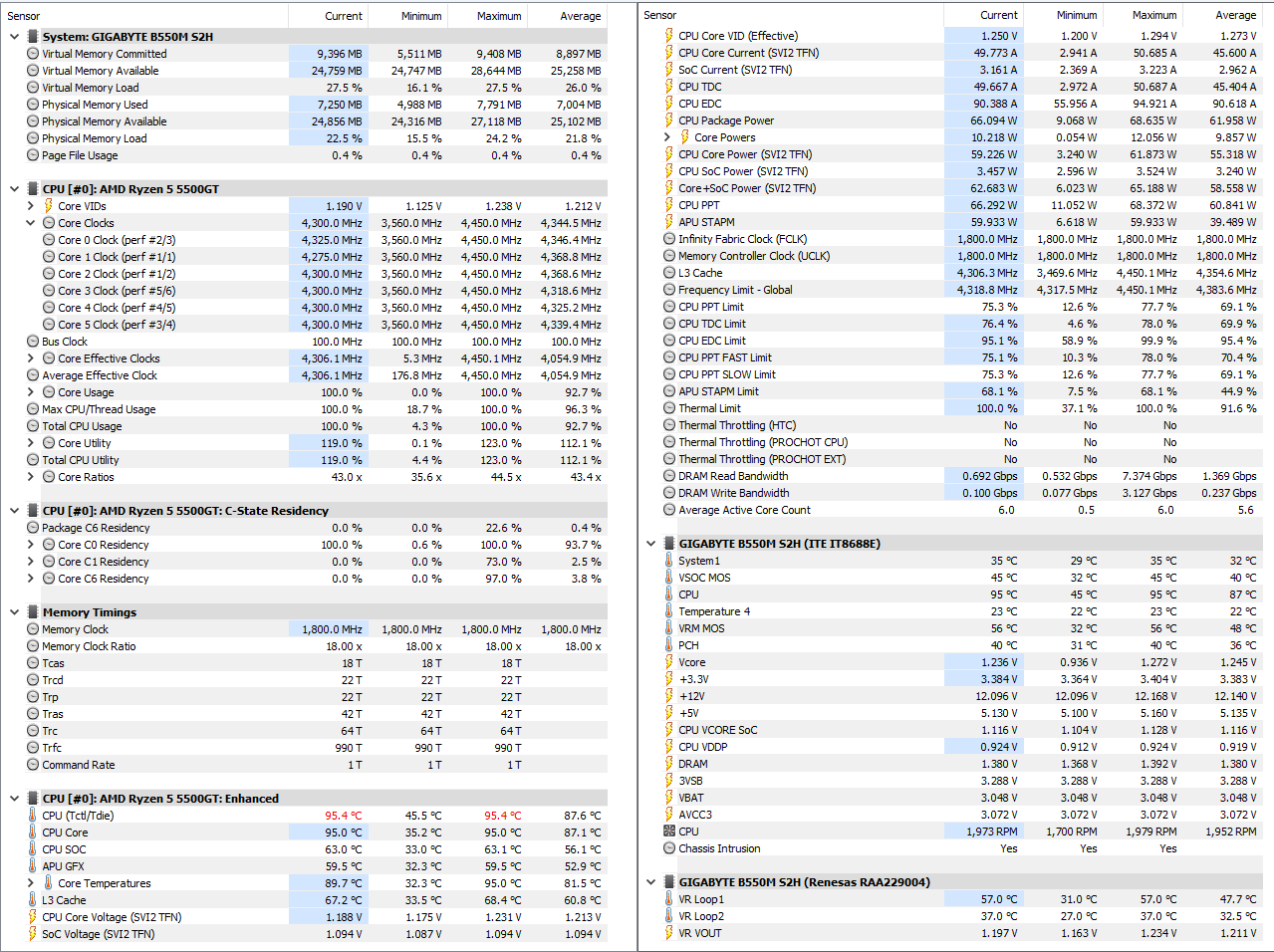Click the lightning icon beside Core VIDs

(49, 206)
